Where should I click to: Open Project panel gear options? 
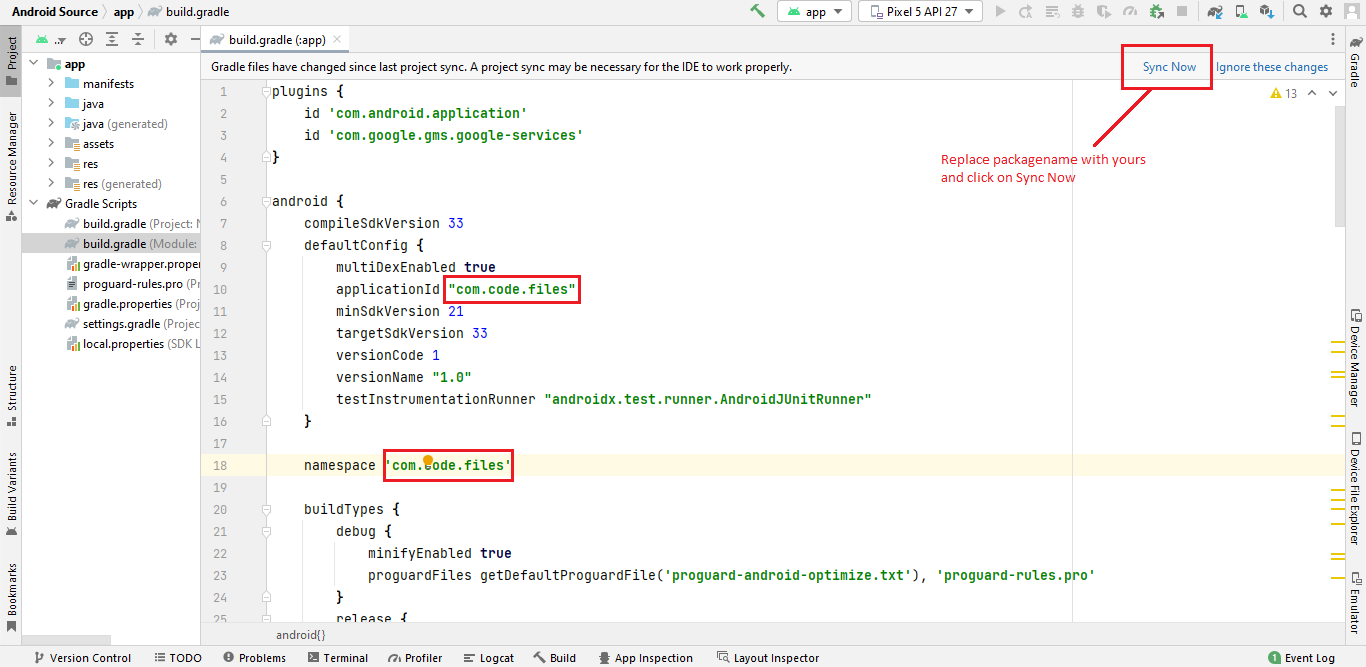pyautogui.click(x=170, y=39)
